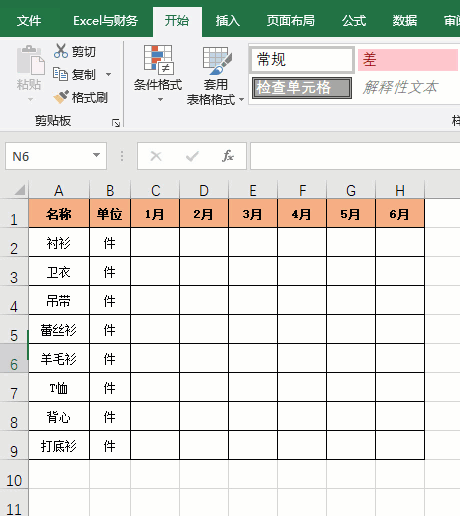Select column E header
Image resolution: width=460 pixels, height=516 pixels.
[x=253, y=190]
